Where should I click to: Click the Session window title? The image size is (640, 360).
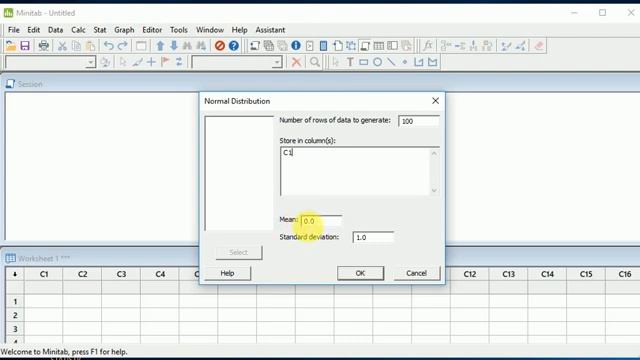30,84
